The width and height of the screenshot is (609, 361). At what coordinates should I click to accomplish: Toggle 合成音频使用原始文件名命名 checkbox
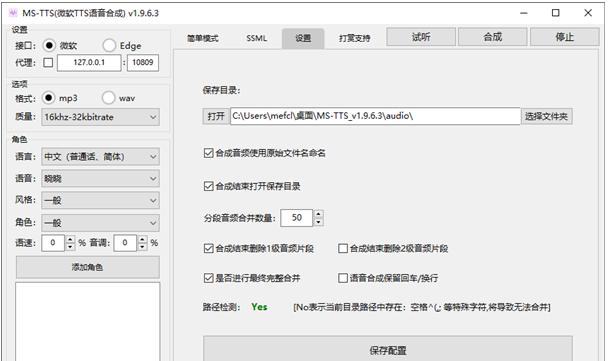pyautogui.click(x=264, y=153)
